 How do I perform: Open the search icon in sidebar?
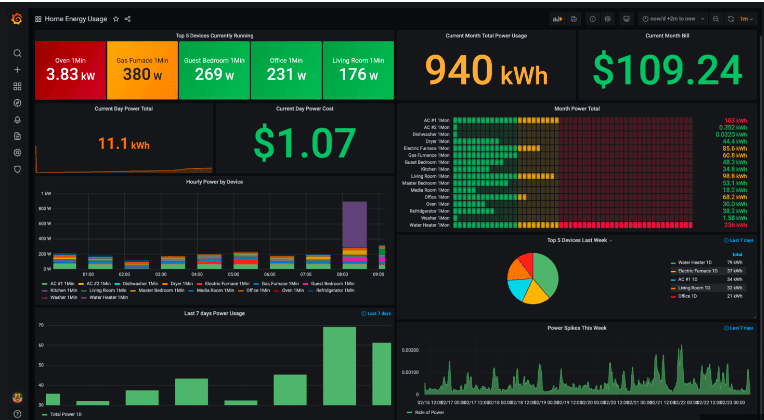[x=17, y=53]
